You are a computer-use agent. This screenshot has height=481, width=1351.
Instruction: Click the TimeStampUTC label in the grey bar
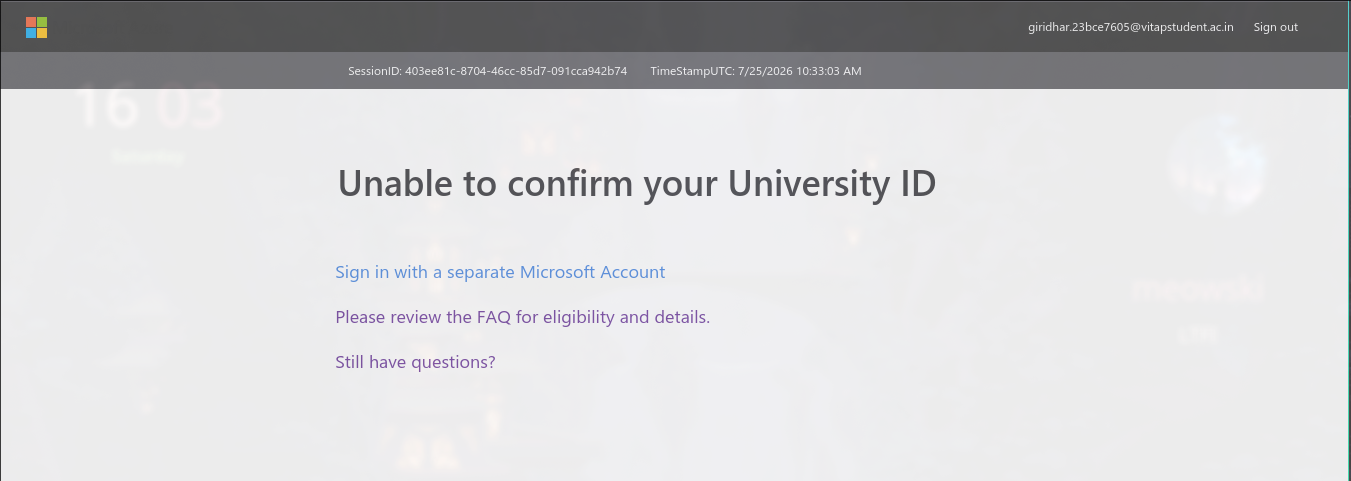(x=692, y=71)
